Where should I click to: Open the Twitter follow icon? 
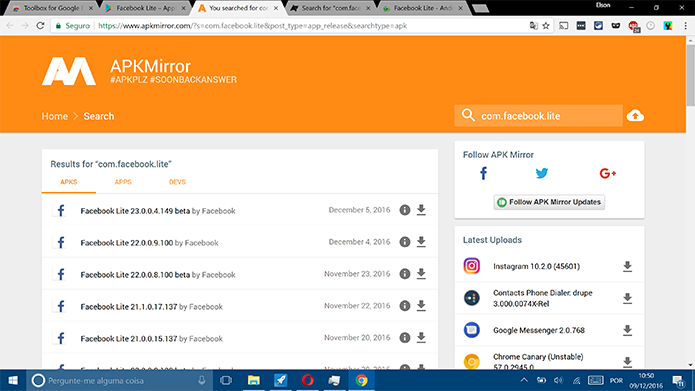coord(542,173)
